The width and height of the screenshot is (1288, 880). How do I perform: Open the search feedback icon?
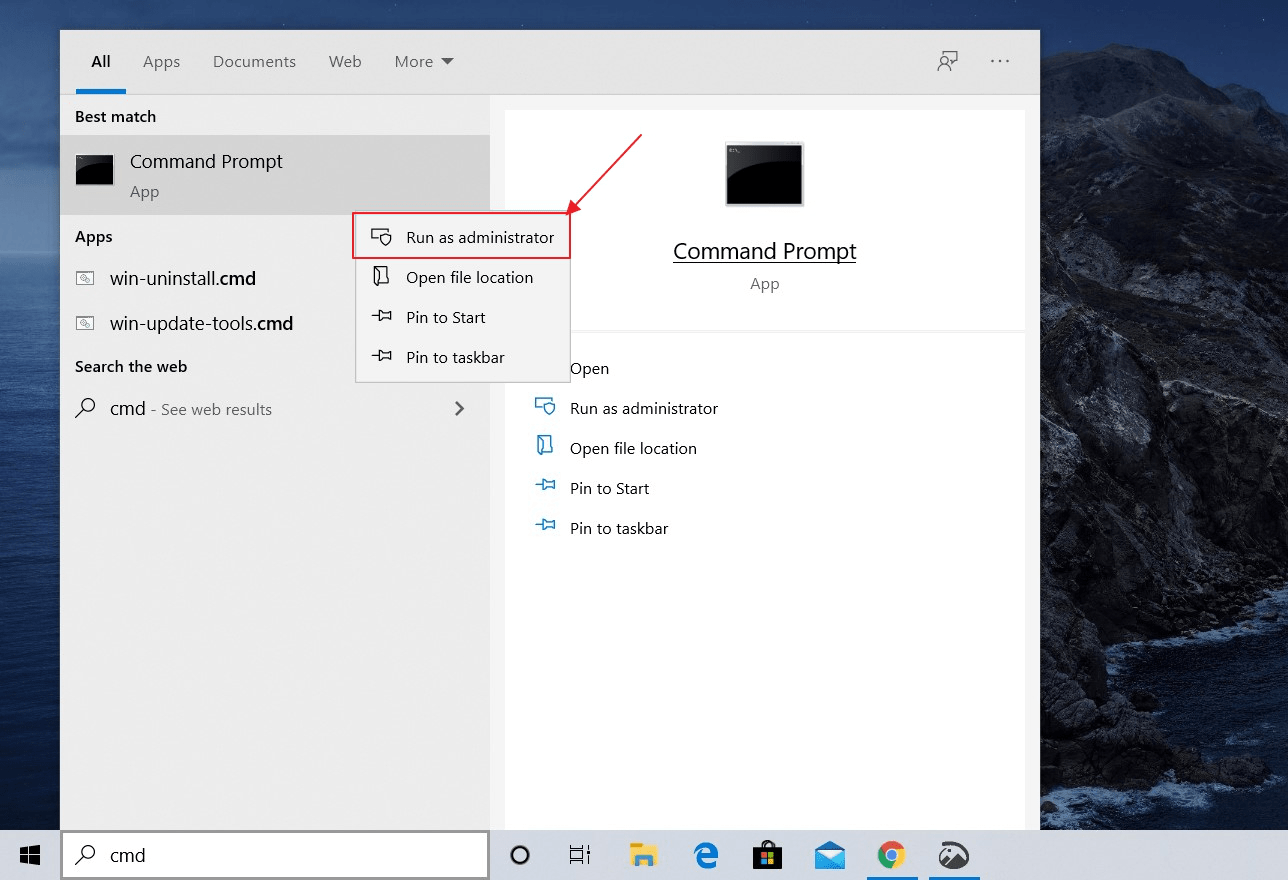[947, 61]
